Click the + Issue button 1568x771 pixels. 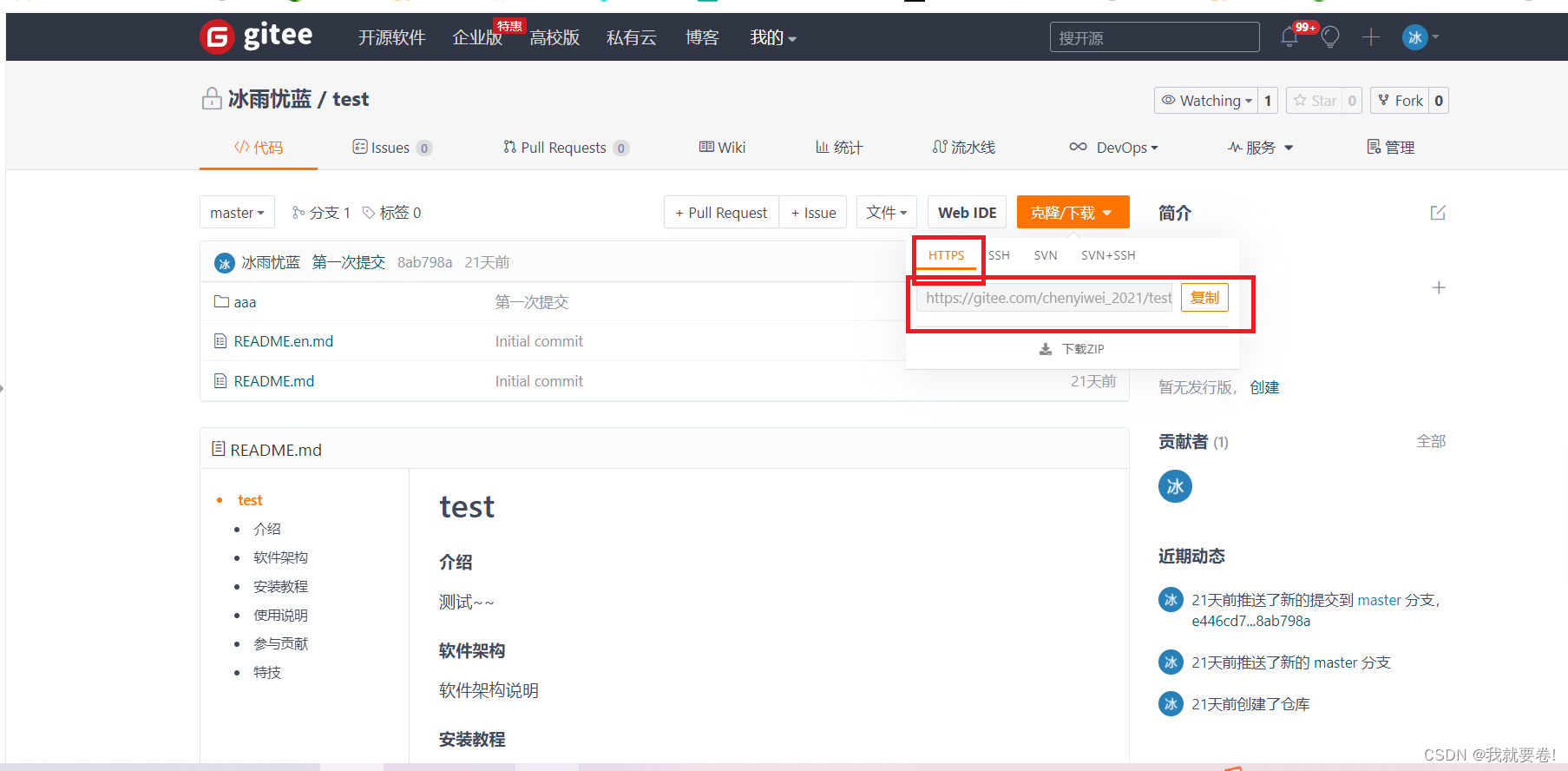814,213
